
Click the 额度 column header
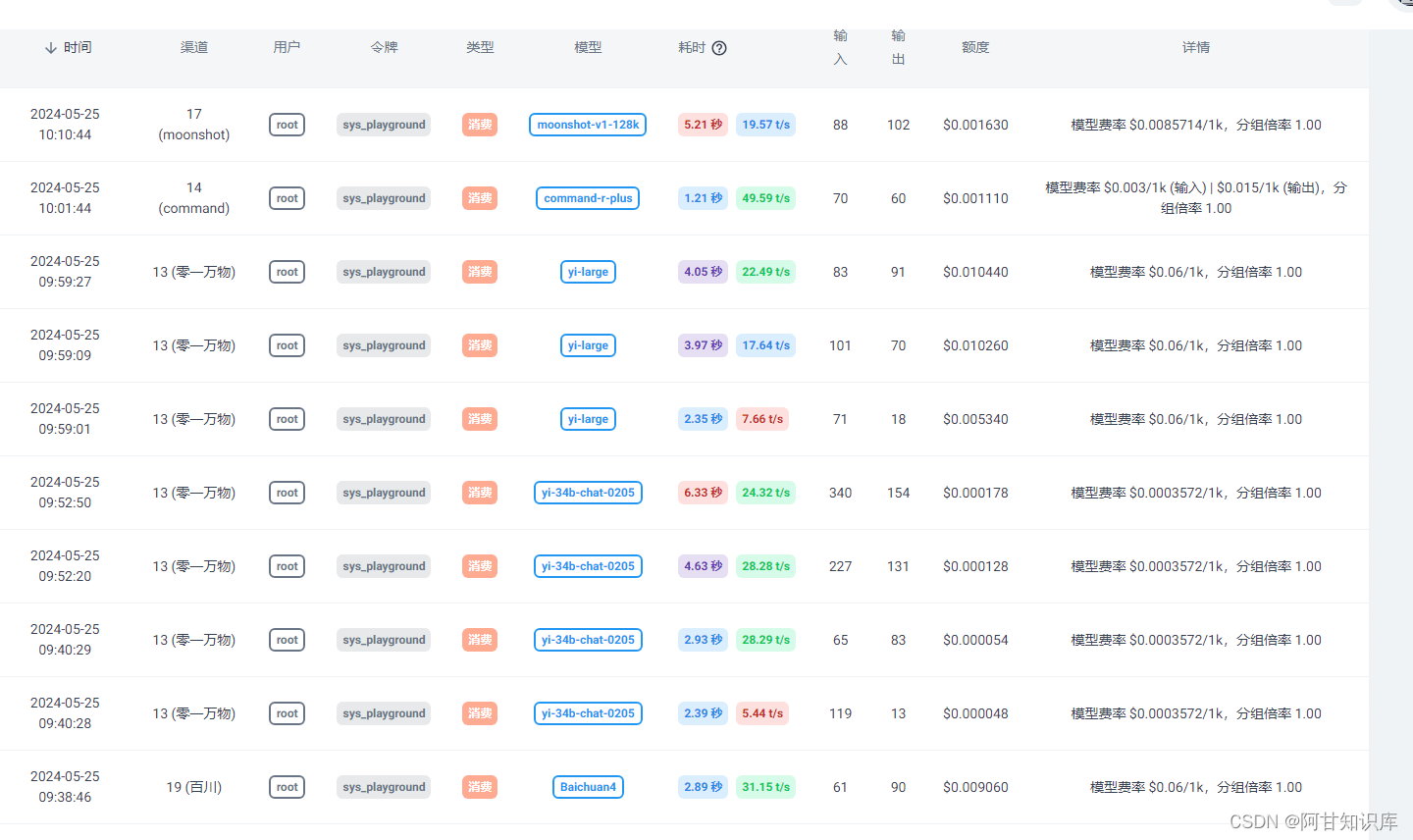coord(975,47)
